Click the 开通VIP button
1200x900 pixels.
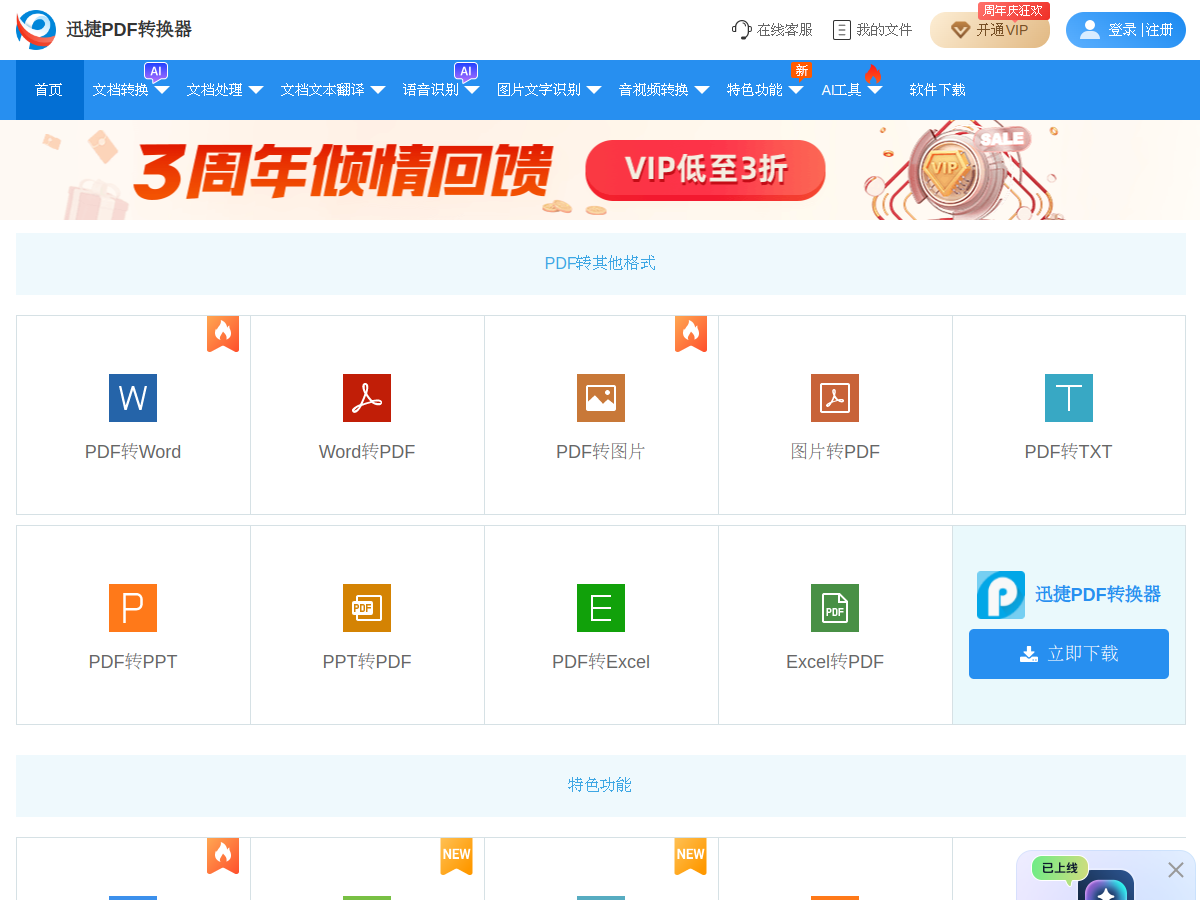(990, 30)
